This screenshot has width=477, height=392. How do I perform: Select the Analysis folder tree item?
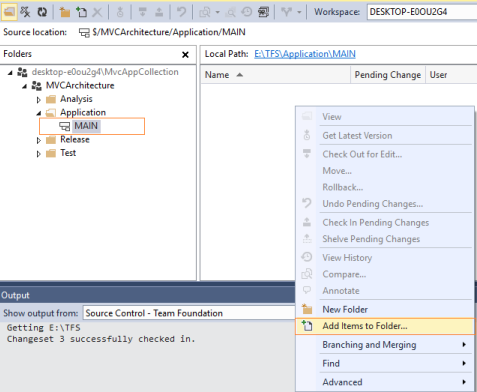76,99
